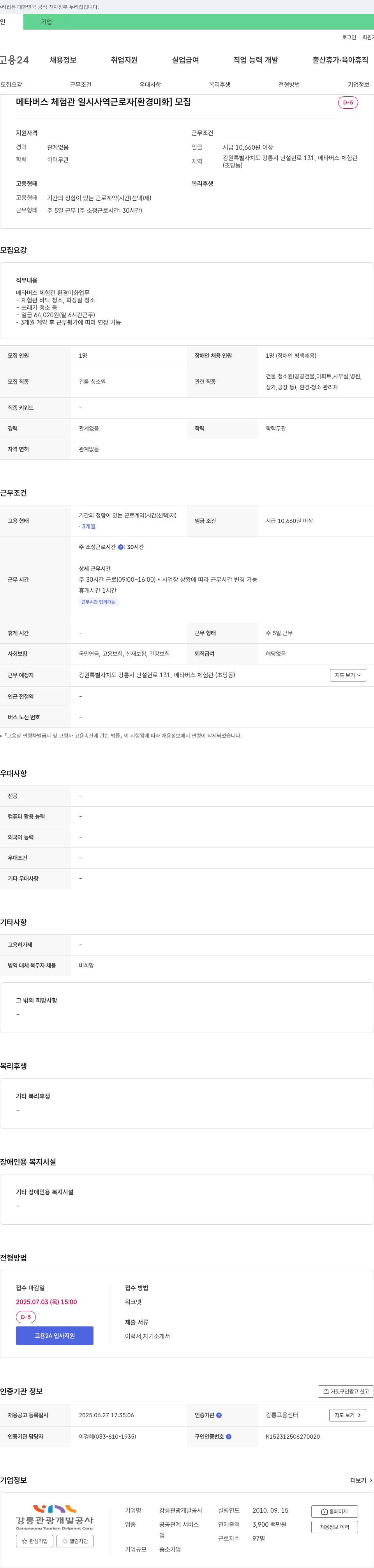Click the 2010. 09. 15 설립연도 value

271,1511
